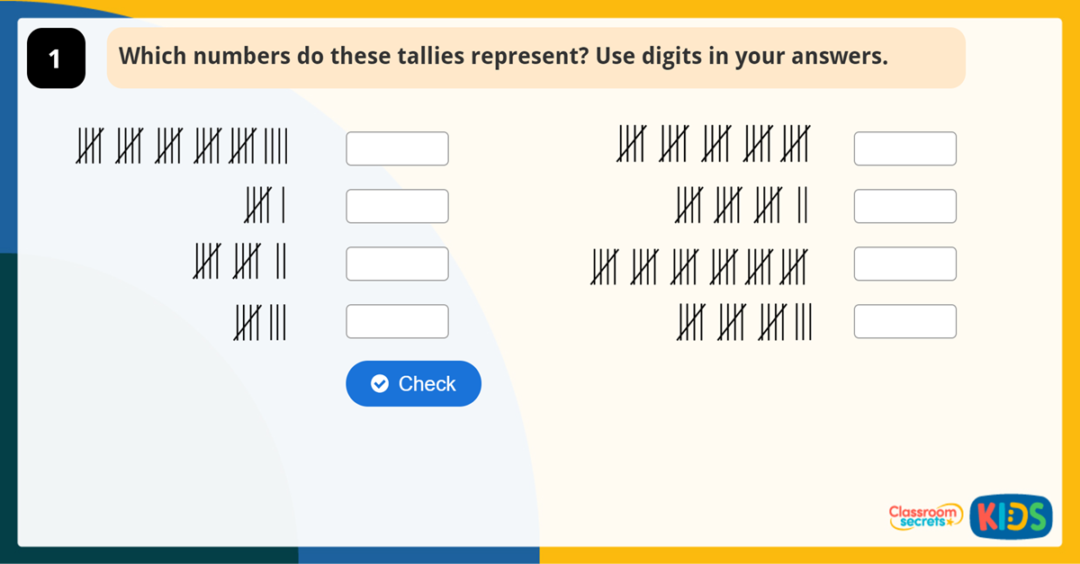The image size is (1080, 564).
Task: Click the question text about tallies
Action: [x=503, y=56]
